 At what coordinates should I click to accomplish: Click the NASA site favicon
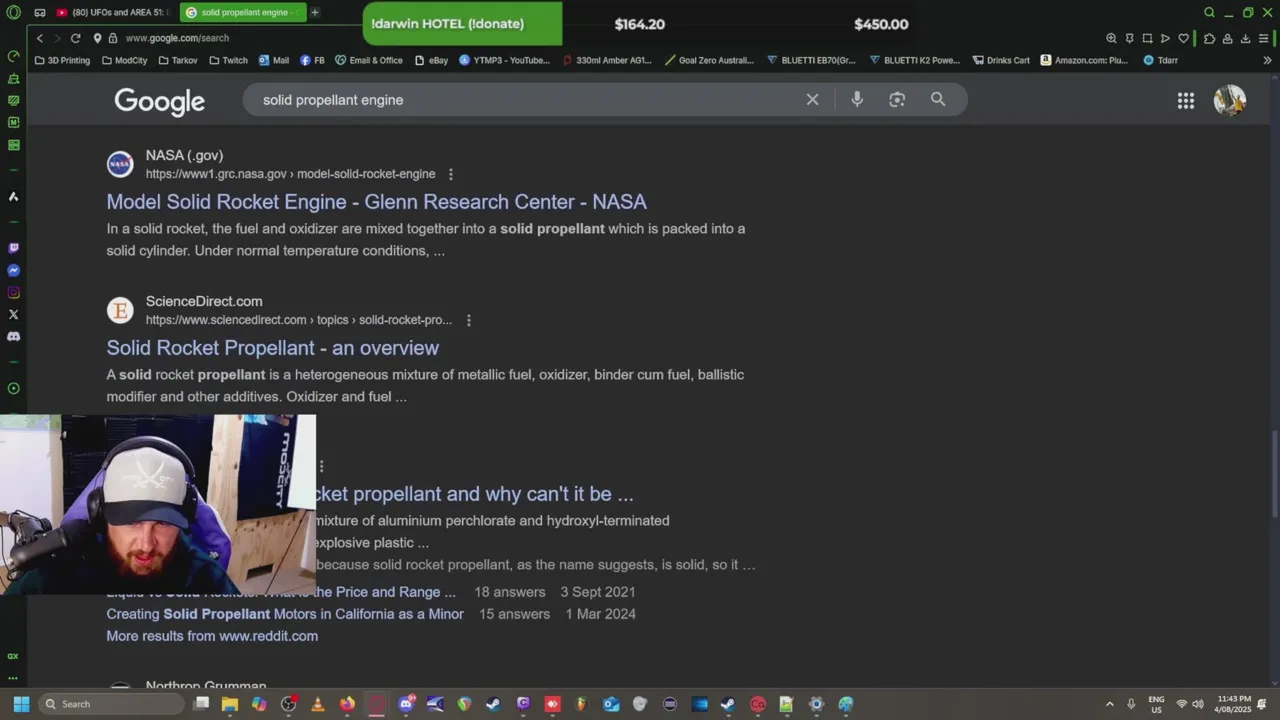120,164
